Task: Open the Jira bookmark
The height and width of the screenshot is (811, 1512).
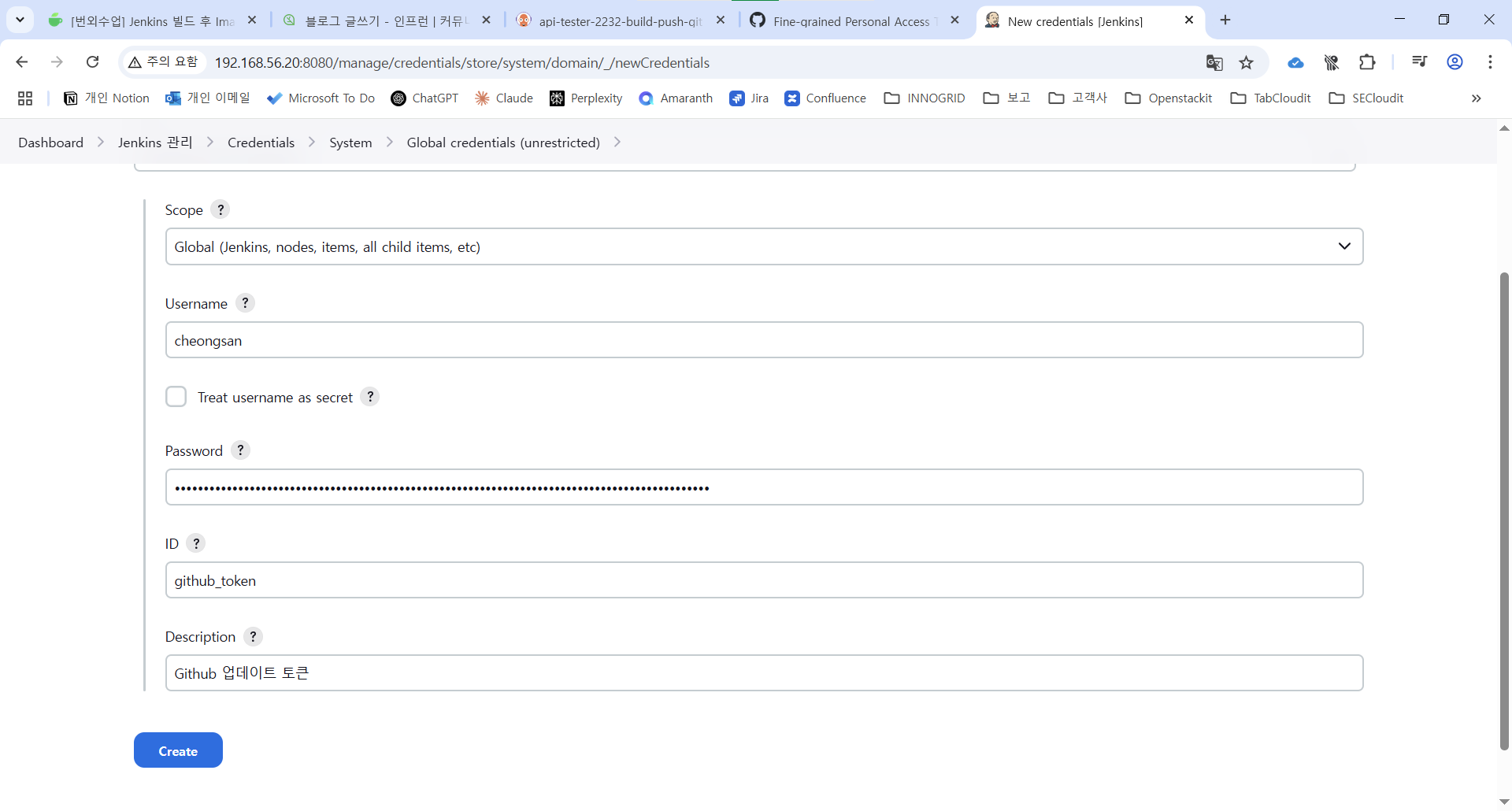Action: click(749, 98)
